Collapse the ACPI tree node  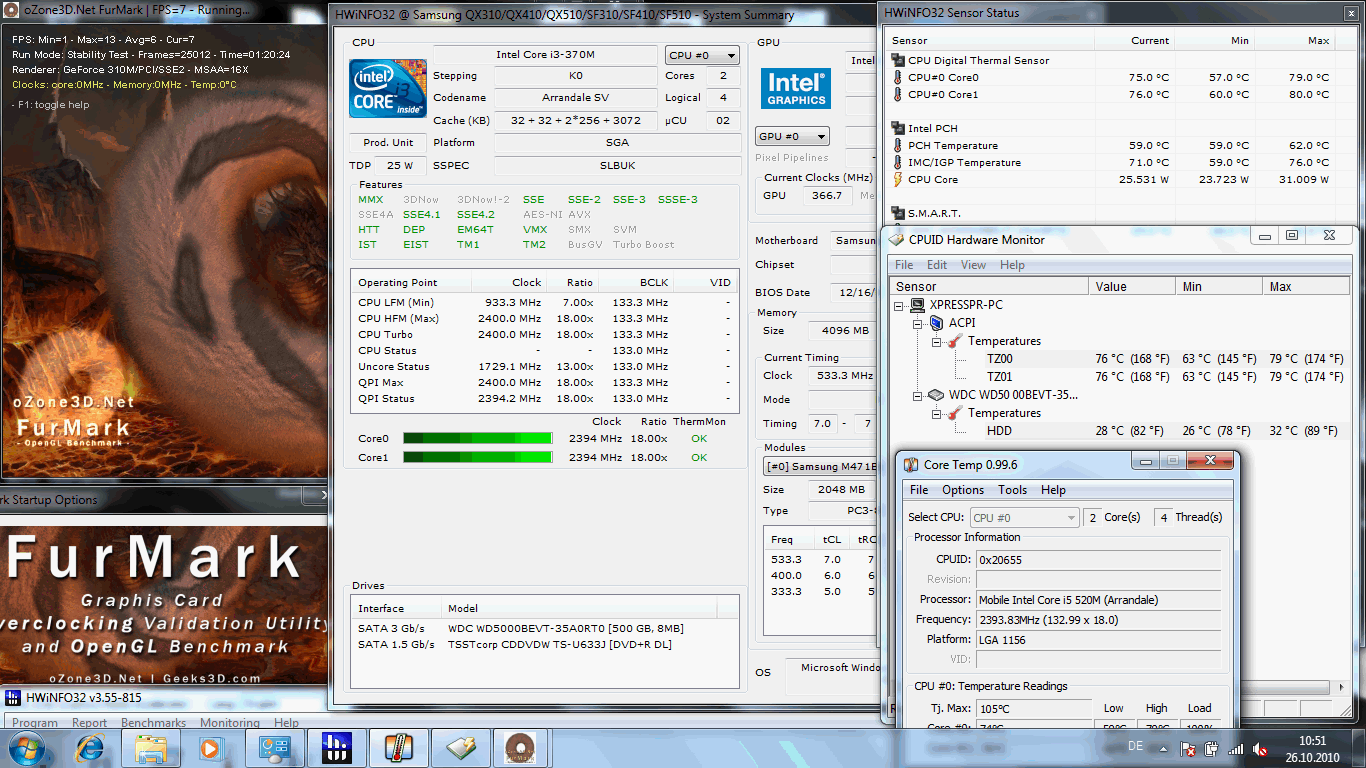[x=918, y=323]
